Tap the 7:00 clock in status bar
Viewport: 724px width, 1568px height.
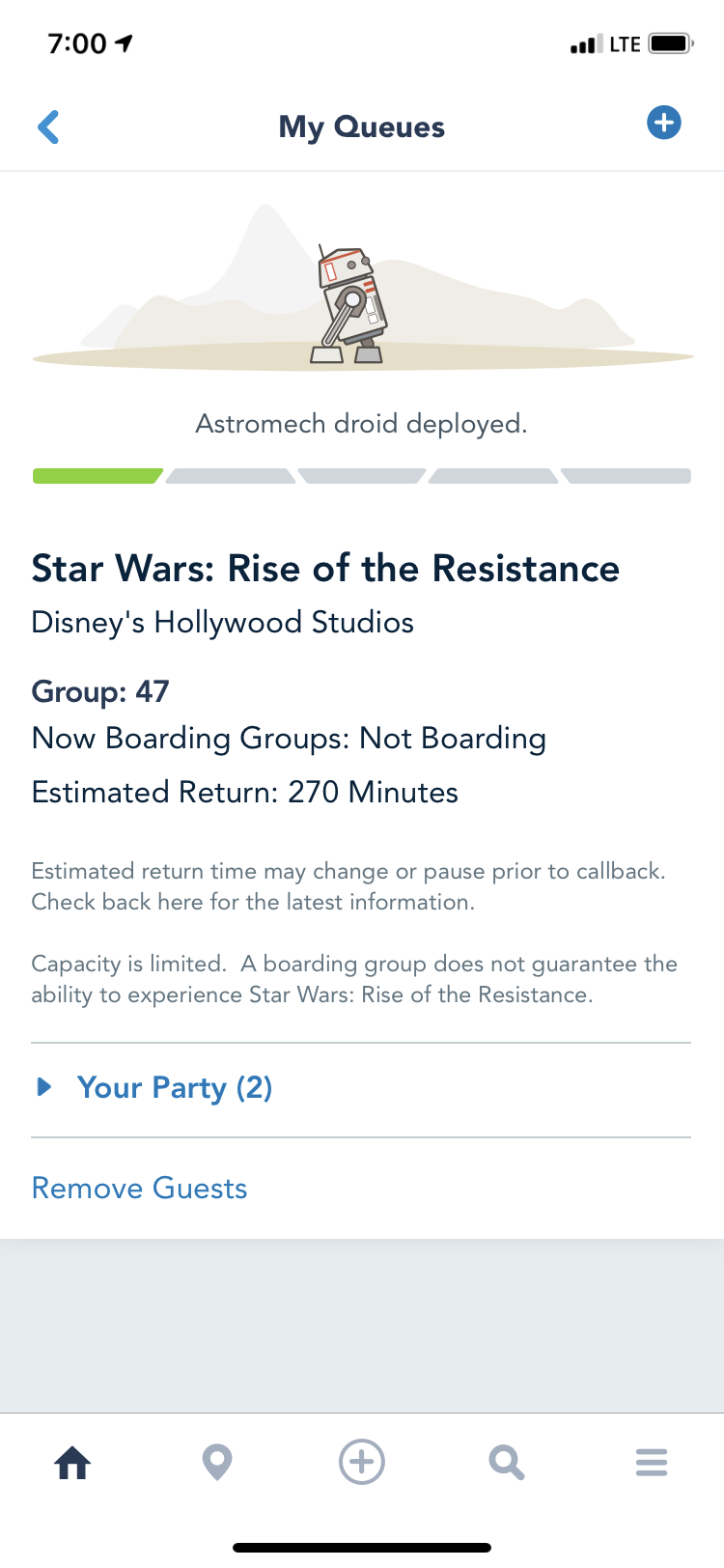77,43
